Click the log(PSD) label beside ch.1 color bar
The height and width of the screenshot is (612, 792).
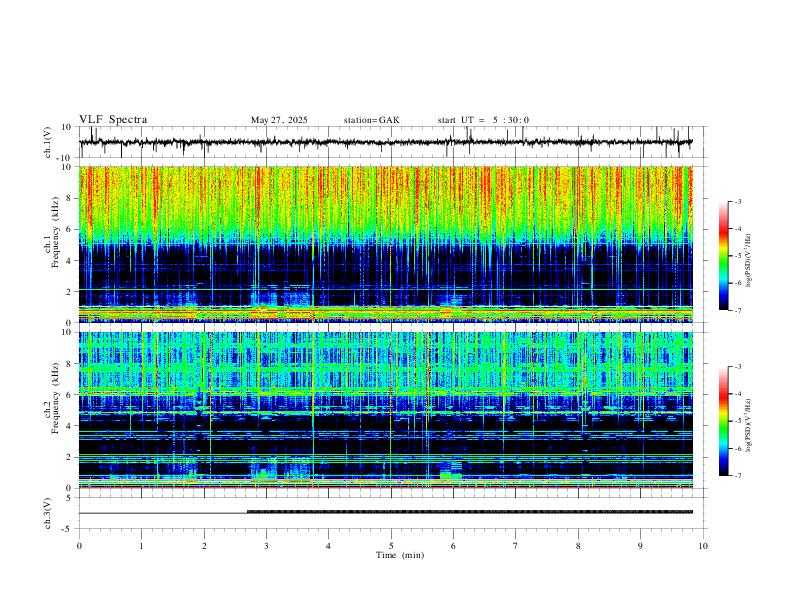coord(748,261)
